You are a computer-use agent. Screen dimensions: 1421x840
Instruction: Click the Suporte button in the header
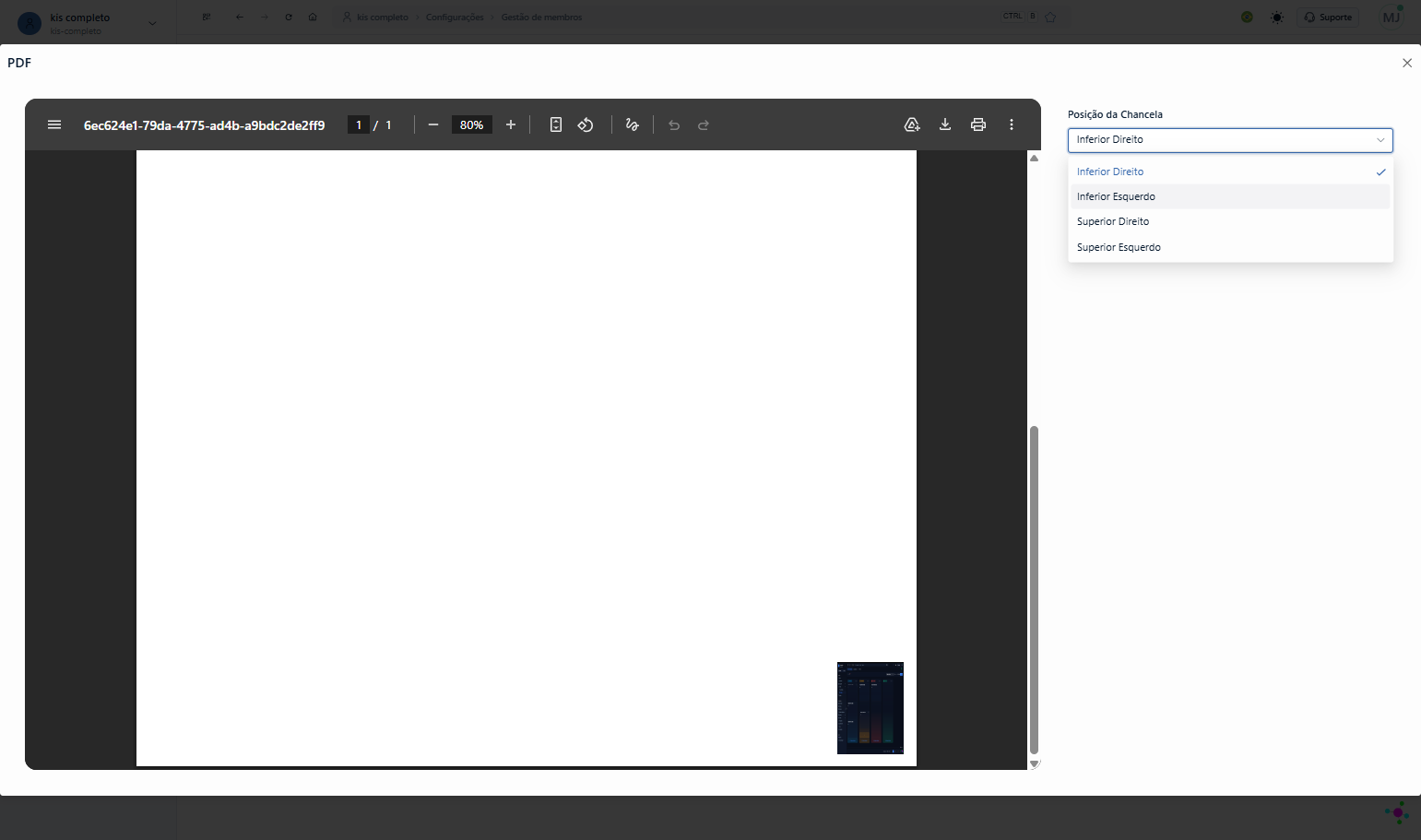click(x=1328, y=18)
